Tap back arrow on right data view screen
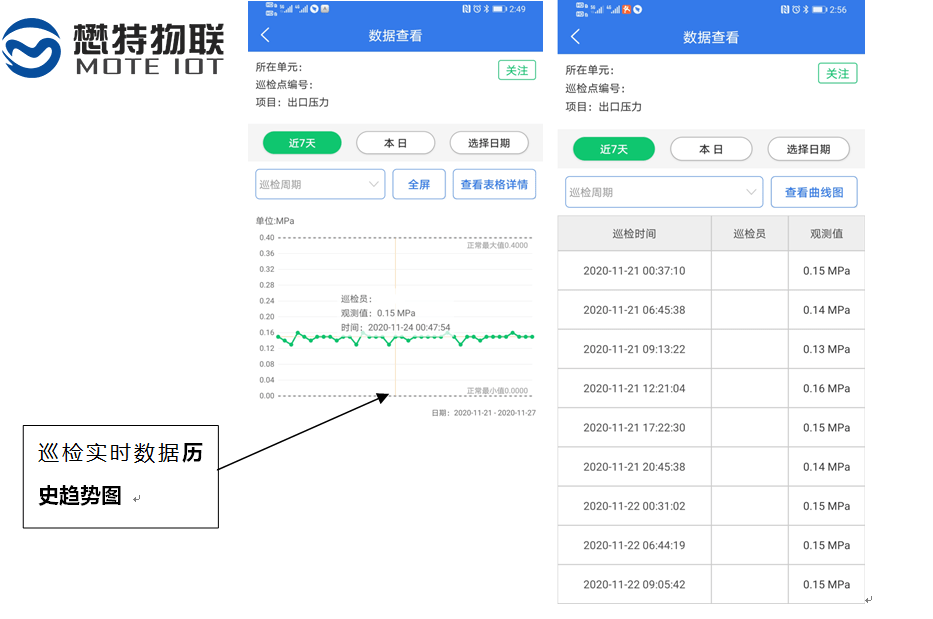The image size is (933, 619). click(x=575, y=37)
